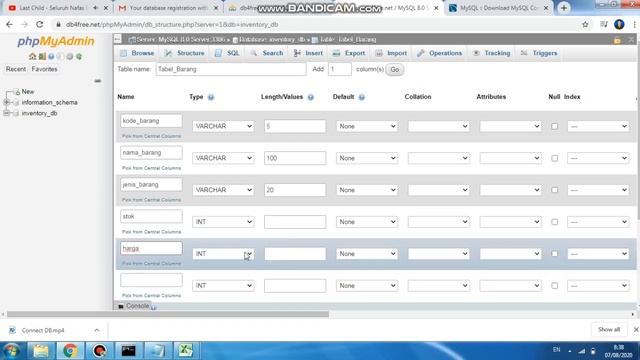This screenshot has width=640, height=360.
Task: Open Collation dropdown for jenis_barang
Action: (x=439, y=190)
